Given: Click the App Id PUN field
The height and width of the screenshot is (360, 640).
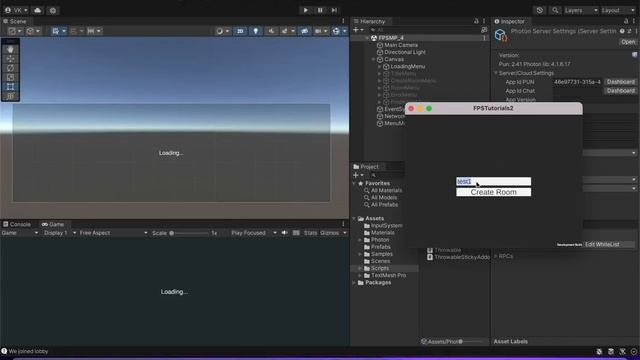Looking at the screenshot, I should tap(577, 82).
